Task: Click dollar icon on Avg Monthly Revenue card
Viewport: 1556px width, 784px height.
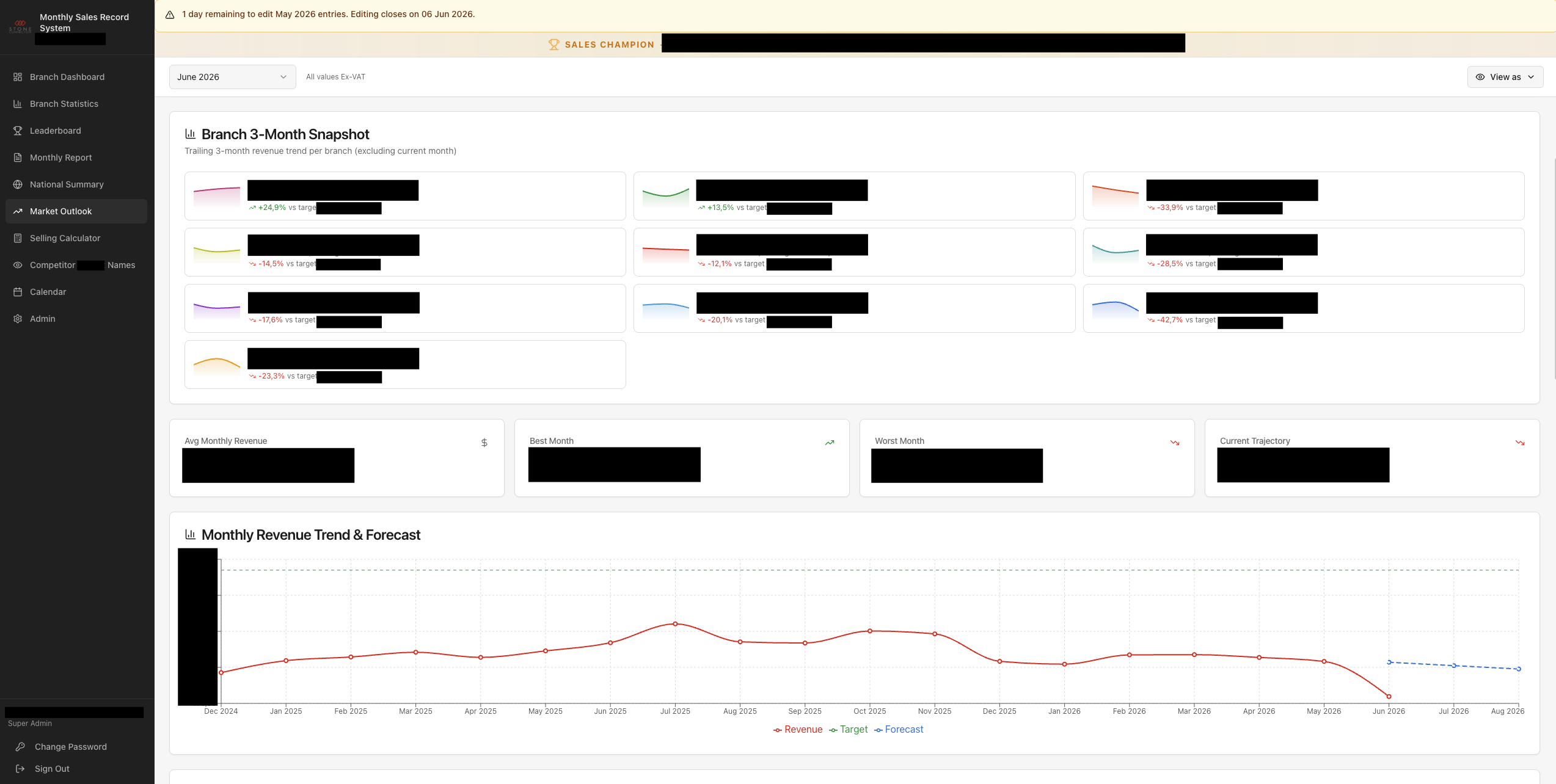Action: tap(484, 443)
